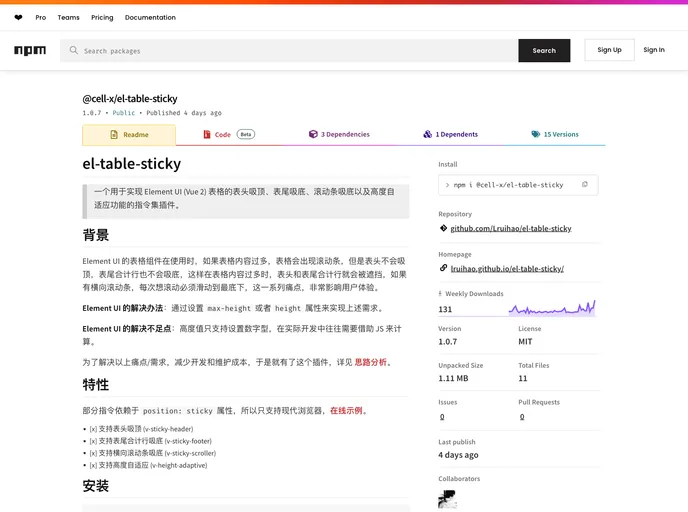The image size is (688, 512).
Task: Click the 4 days ago last publish value
Action: point(458,455)
